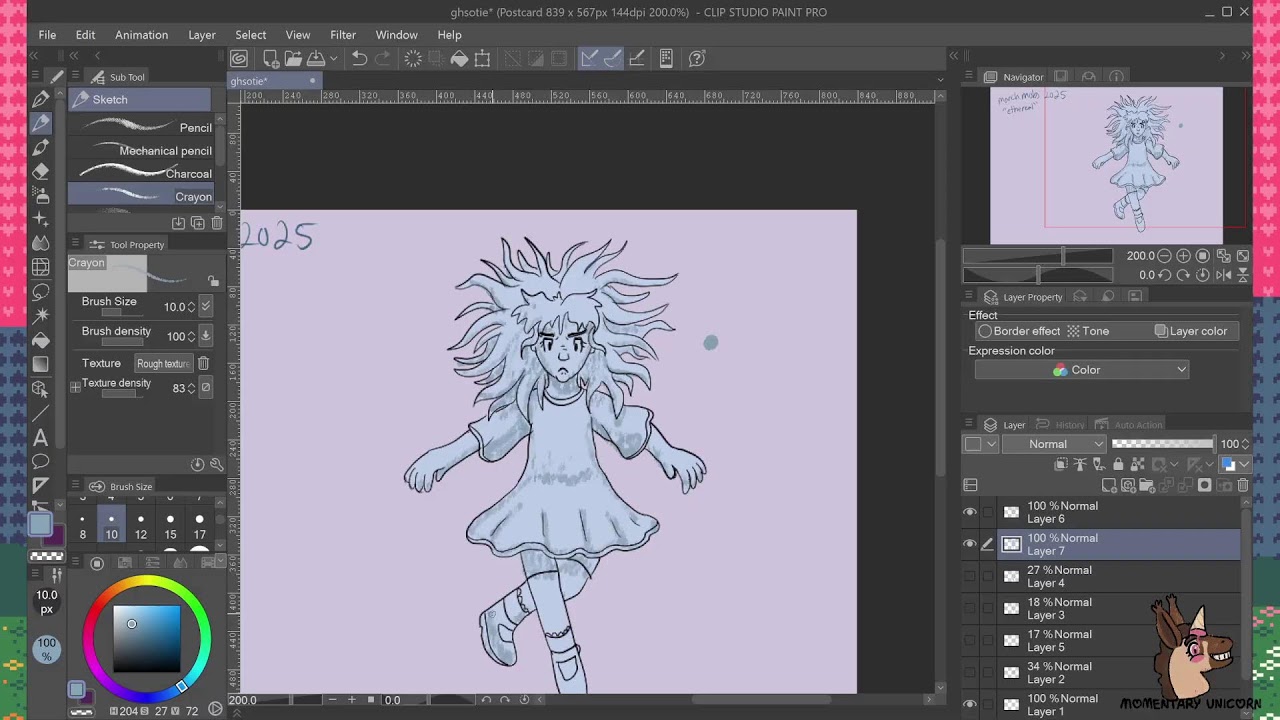
Task: Click the Open file folder icon
Action: coord(293,59)
